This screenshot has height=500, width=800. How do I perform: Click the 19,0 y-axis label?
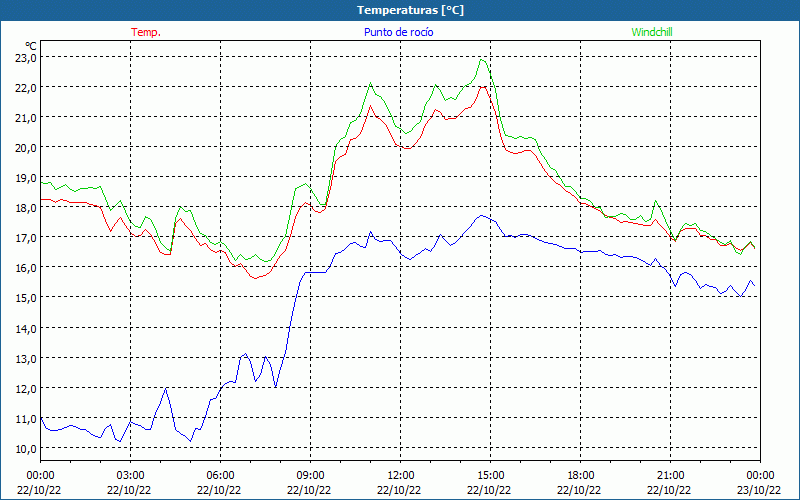[26, 178]
